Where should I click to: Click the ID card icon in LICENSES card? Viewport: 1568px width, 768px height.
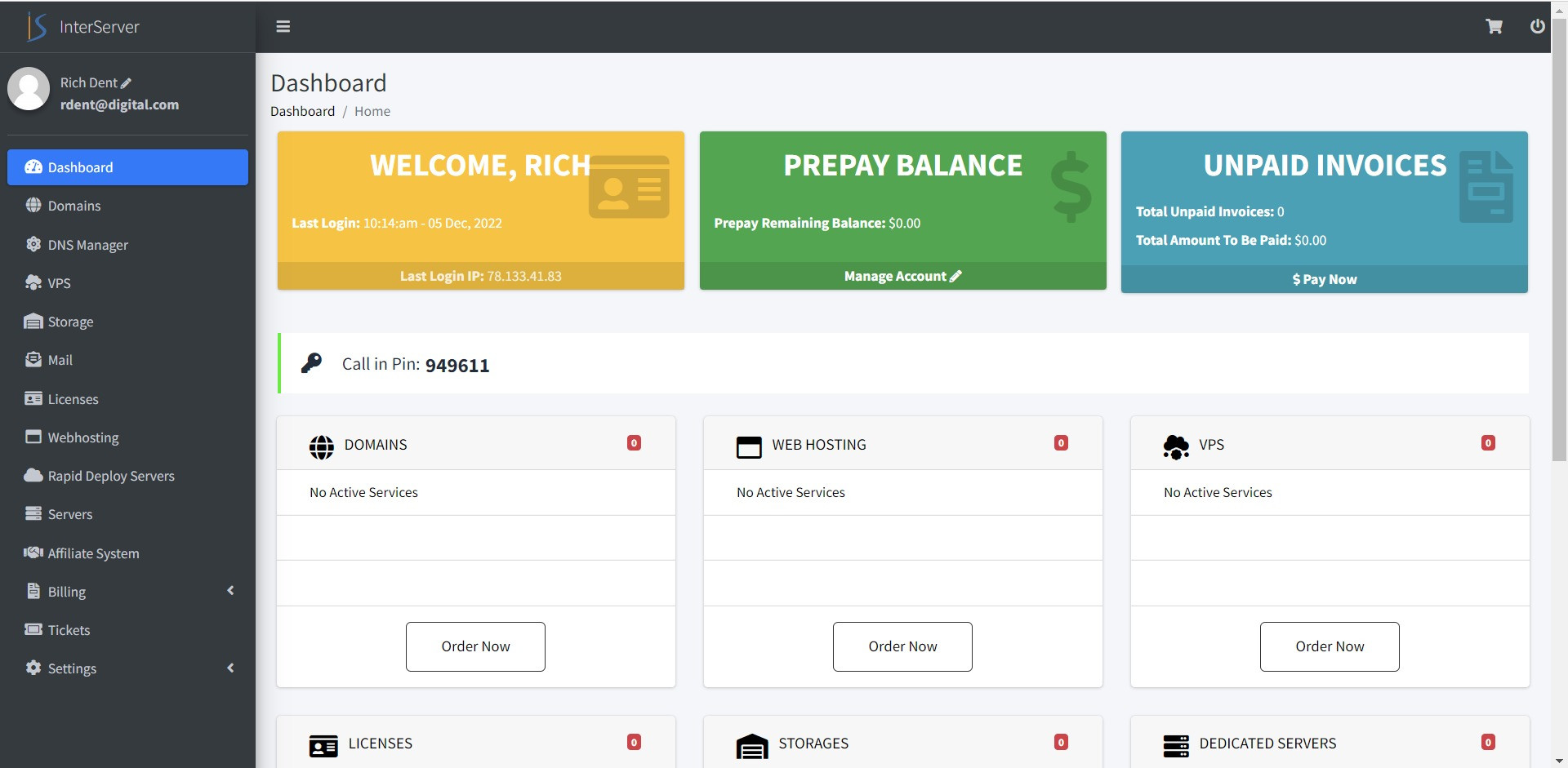pyautogui.click(x=323, y=746)
